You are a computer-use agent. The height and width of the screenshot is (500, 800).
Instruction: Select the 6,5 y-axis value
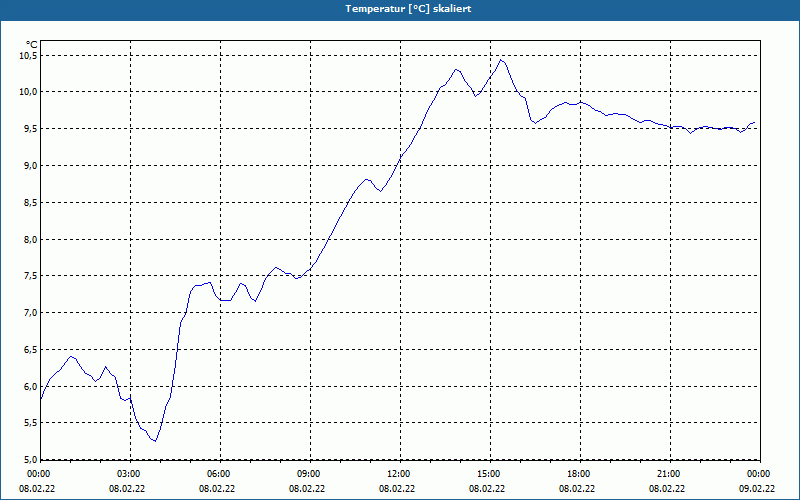click(31, 349)
